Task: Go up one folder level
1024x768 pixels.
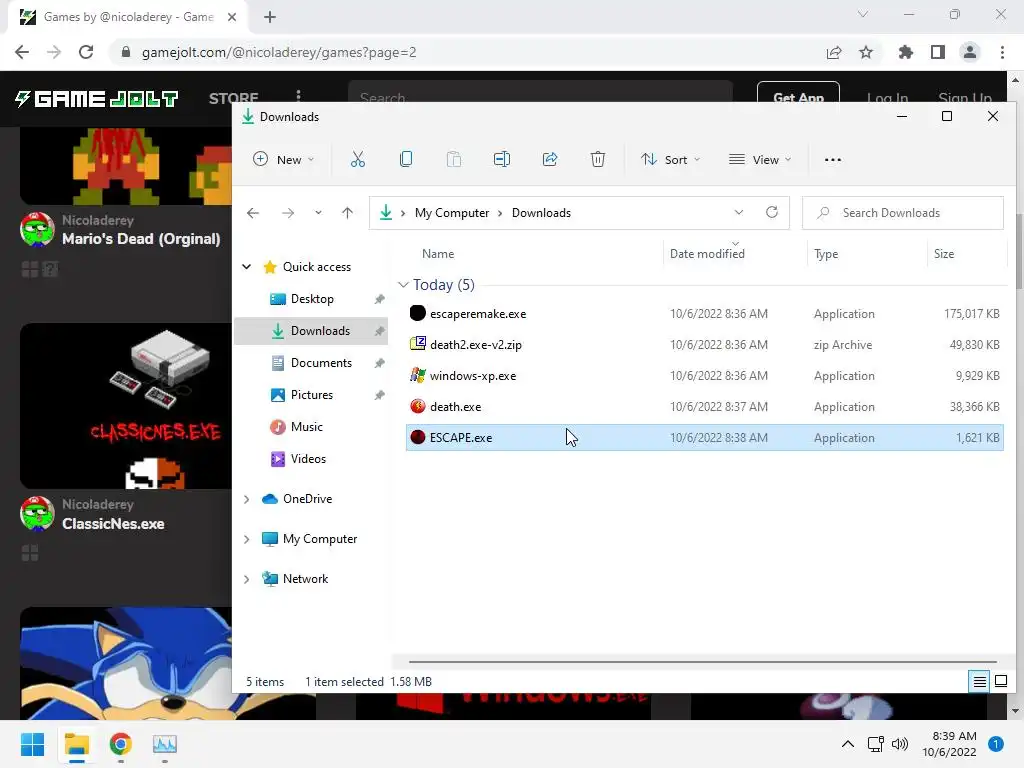Action: [347, 213]
